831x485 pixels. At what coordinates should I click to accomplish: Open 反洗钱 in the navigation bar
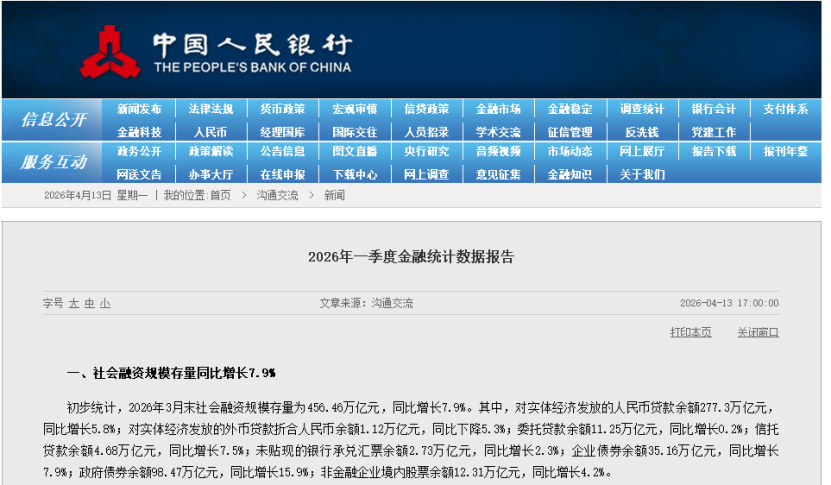coord(642,131)
